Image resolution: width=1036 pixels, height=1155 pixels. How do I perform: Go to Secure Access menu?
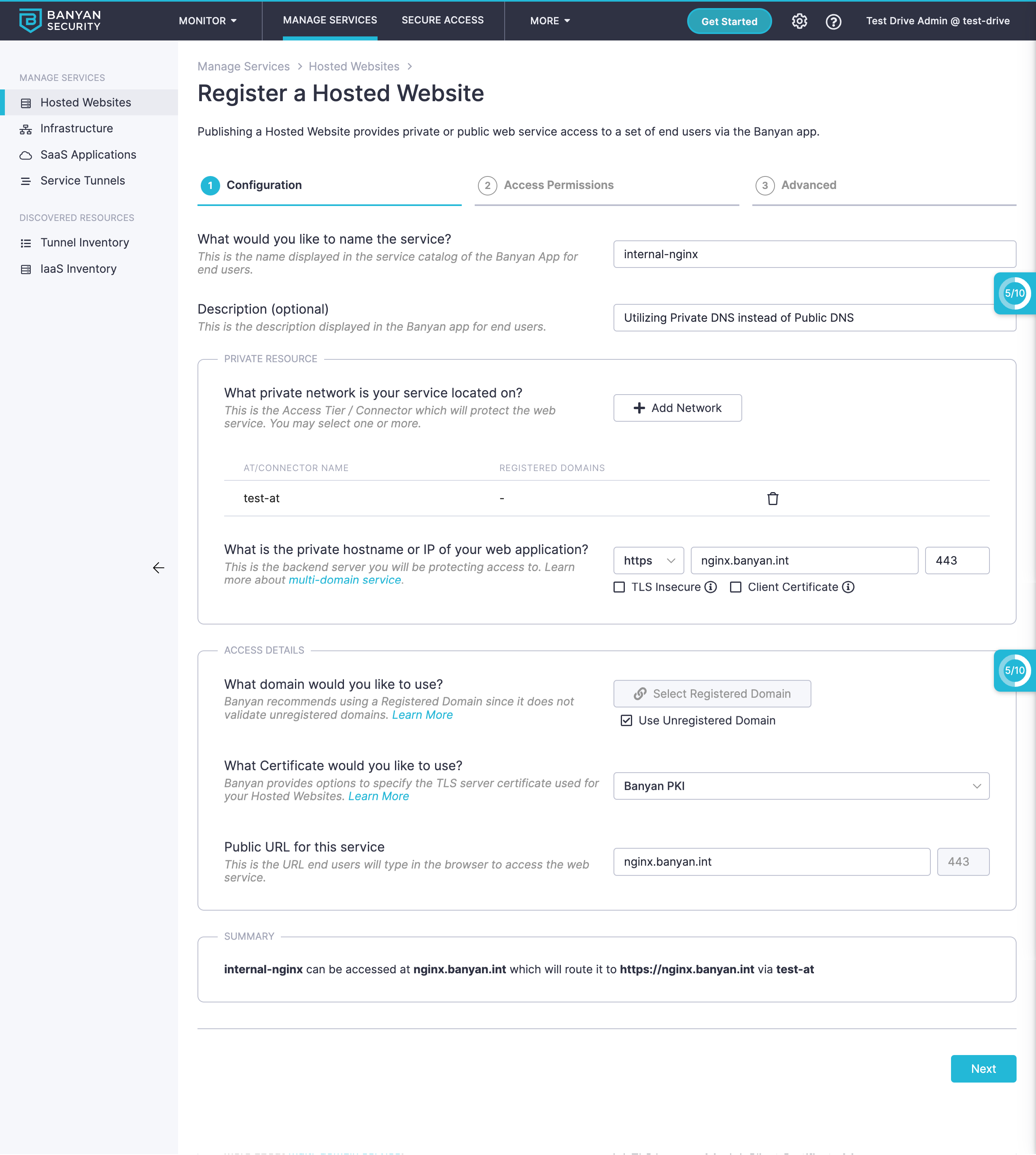point(442,21)
